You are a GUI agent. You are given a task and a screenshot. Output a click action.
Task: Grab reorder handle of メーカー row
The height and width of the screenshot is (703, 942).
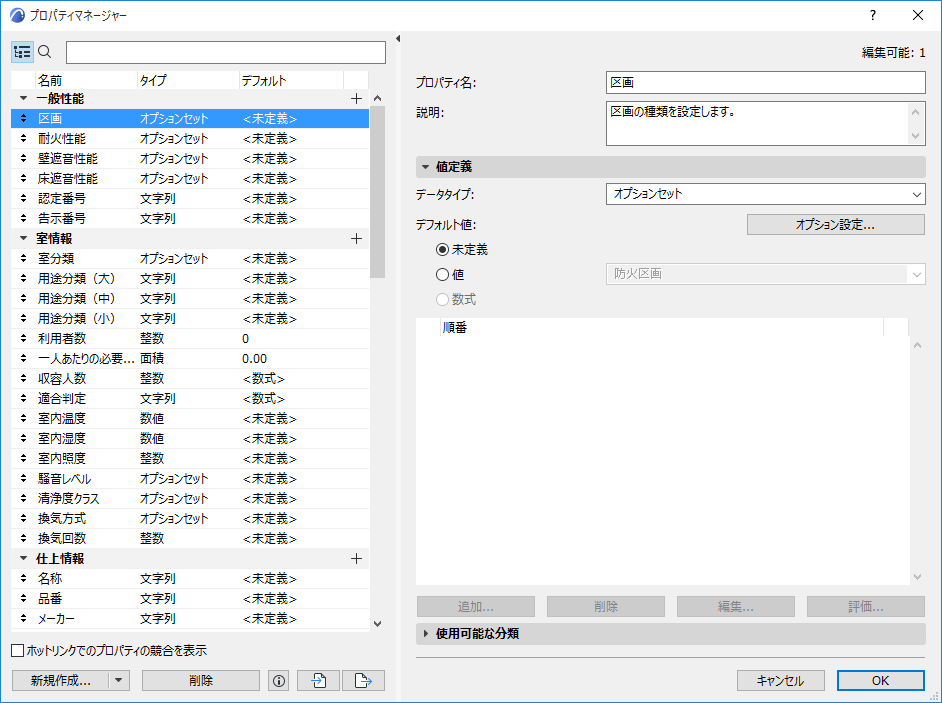[23, 618]
